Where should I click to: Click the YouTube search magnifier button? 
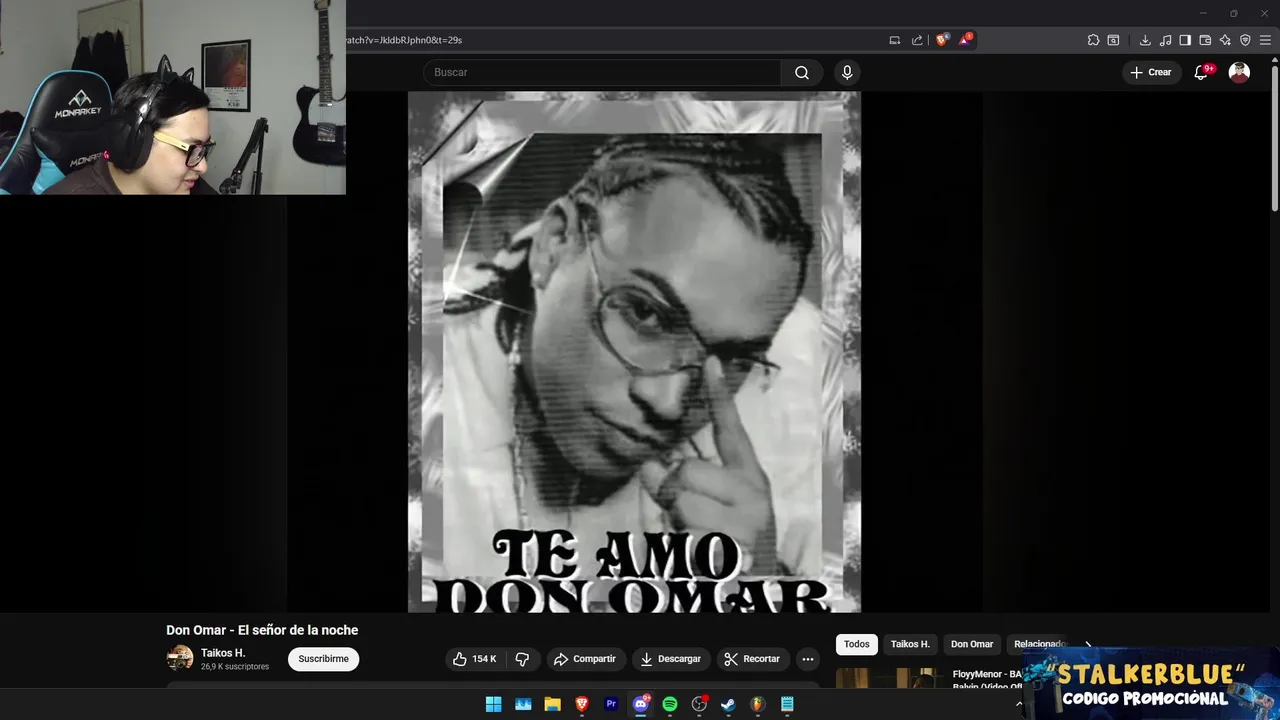click(x=802, y=72)
